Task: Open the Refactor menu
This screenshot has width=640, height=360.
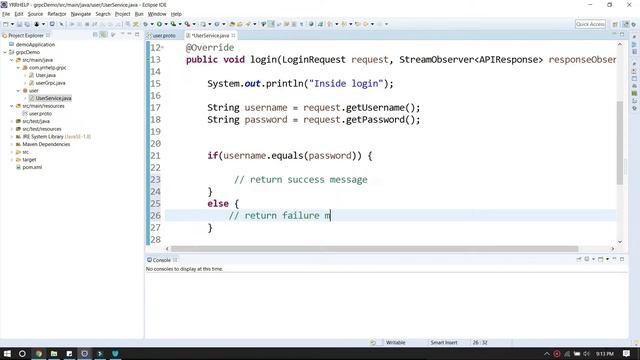Action: 57,14
